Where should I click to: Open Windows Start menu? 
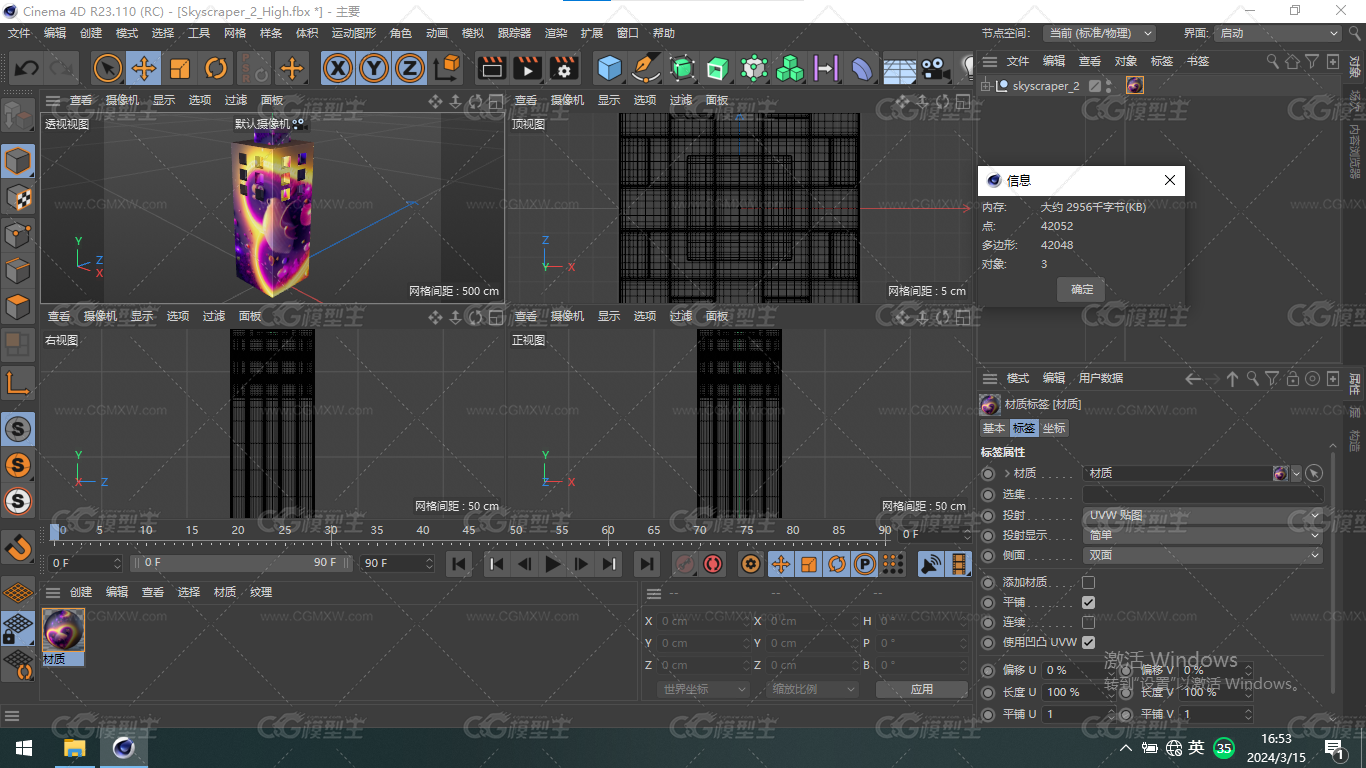24,748
